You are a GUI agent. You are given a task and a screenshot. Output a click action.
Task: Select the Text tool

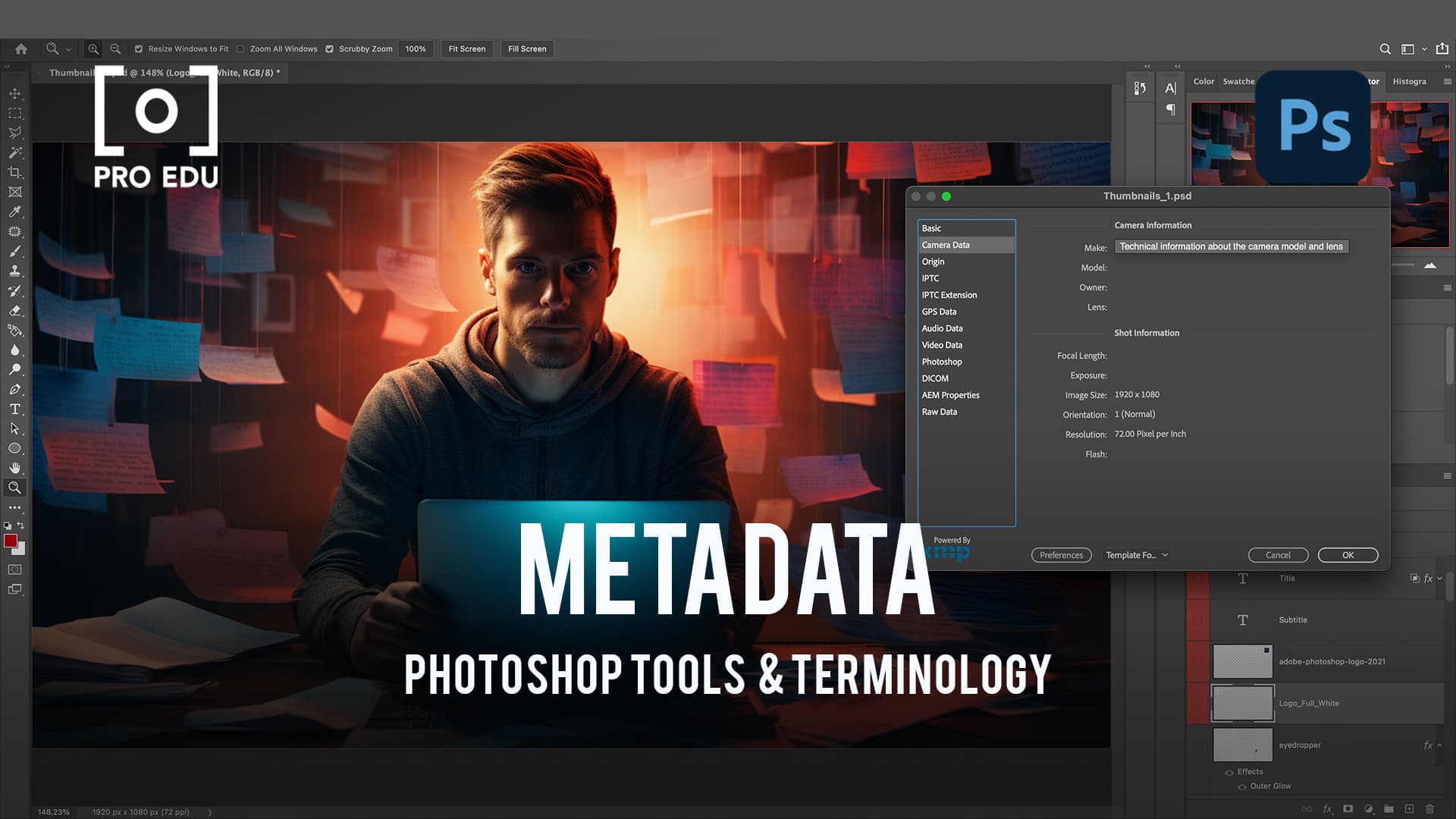point(14,409)
